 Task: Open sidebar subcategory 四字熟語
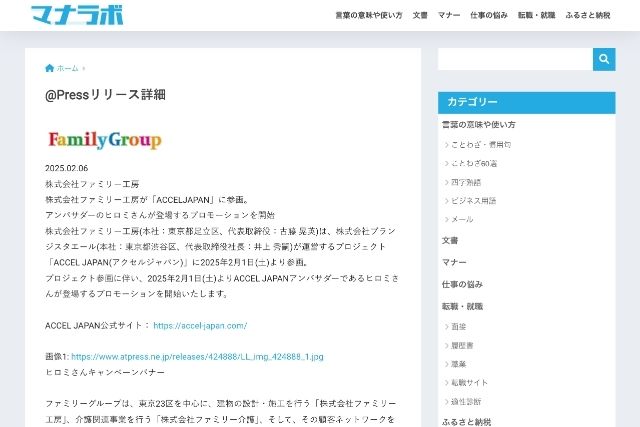(466, 182)
